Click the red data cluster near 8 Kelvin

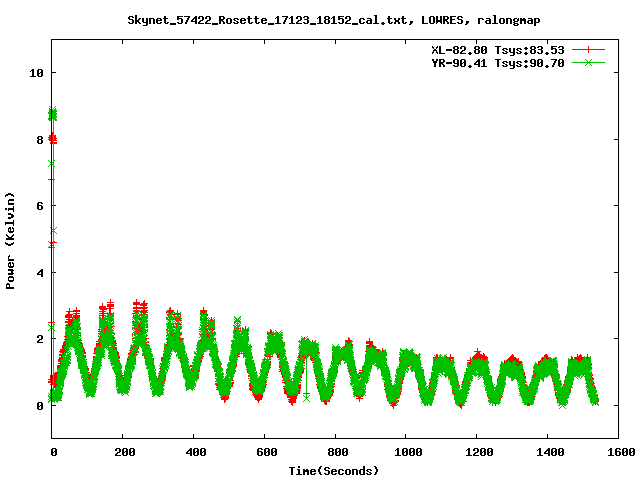[52, 139]
